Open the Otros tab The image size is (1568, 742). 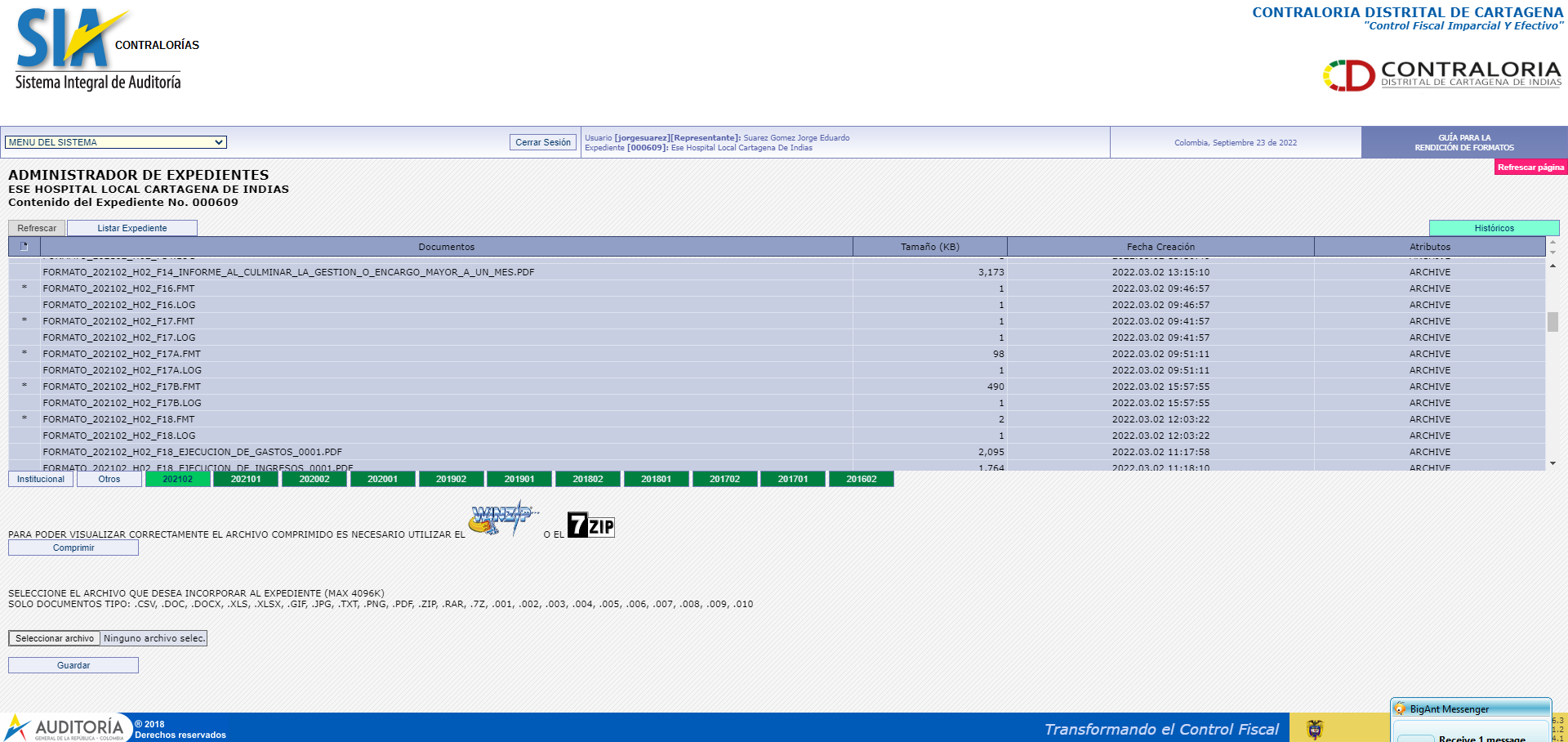tap(109, 479)
